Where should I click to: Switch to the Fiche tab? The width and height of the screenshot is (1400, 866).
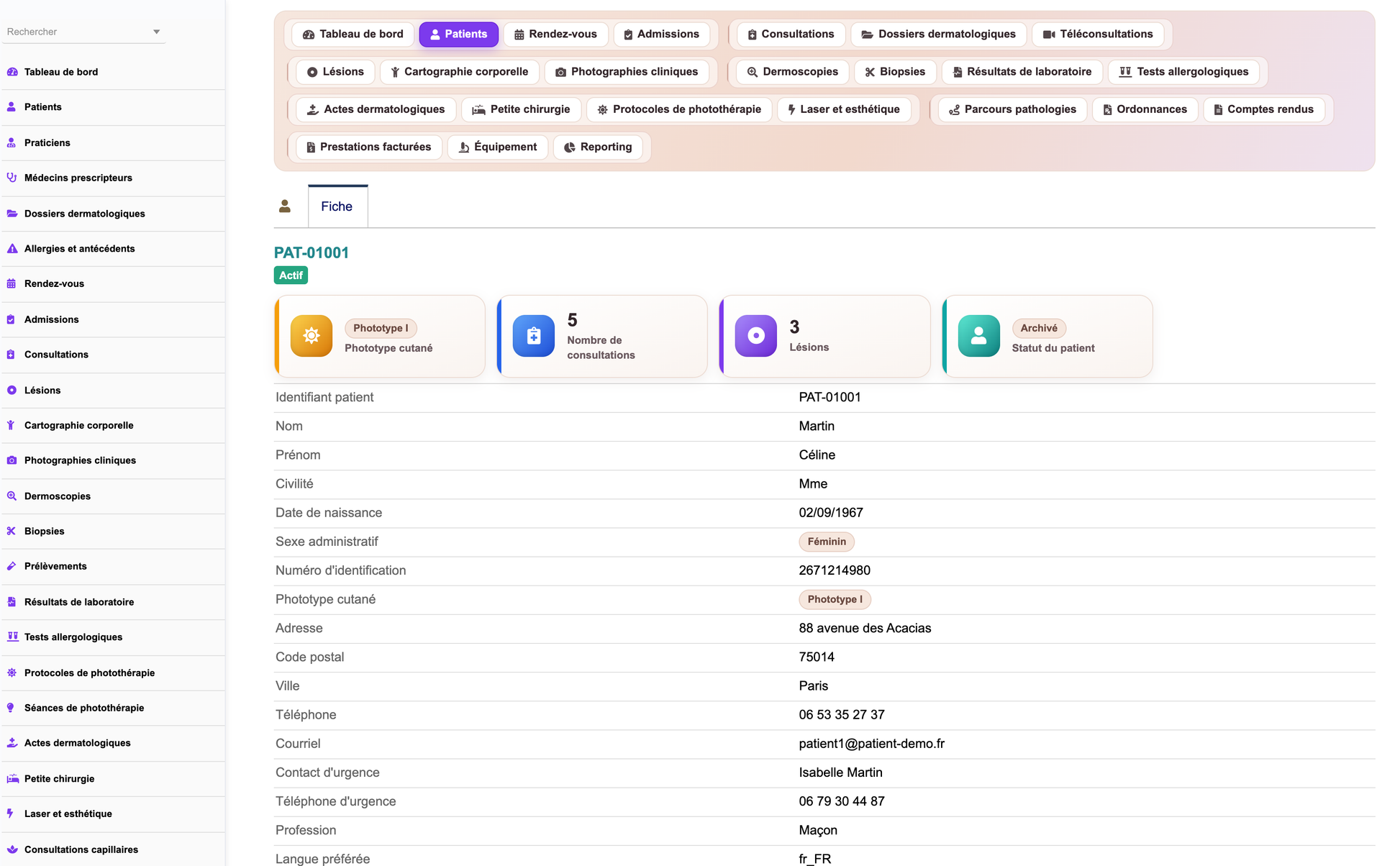click(337, 206)
